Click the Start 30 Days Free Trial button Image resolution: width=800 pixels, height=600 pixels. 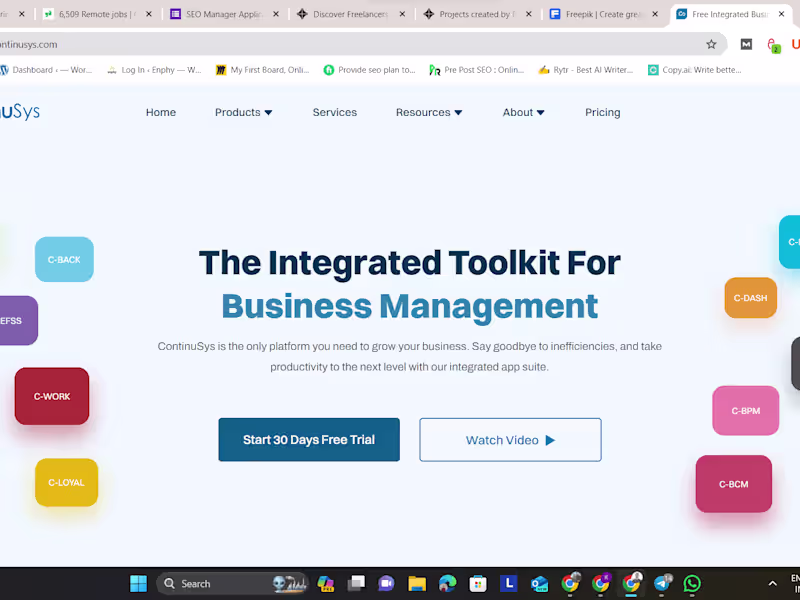pyautogui.click(x=308, y=439)
